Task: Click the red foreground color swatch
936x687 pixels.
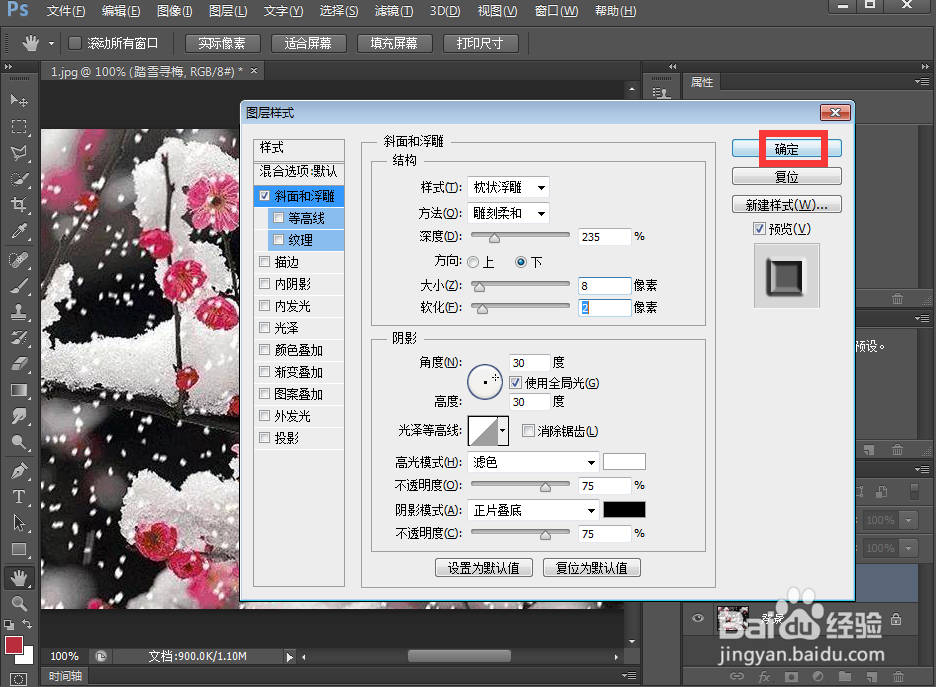Action: click(x=14, y=645)
